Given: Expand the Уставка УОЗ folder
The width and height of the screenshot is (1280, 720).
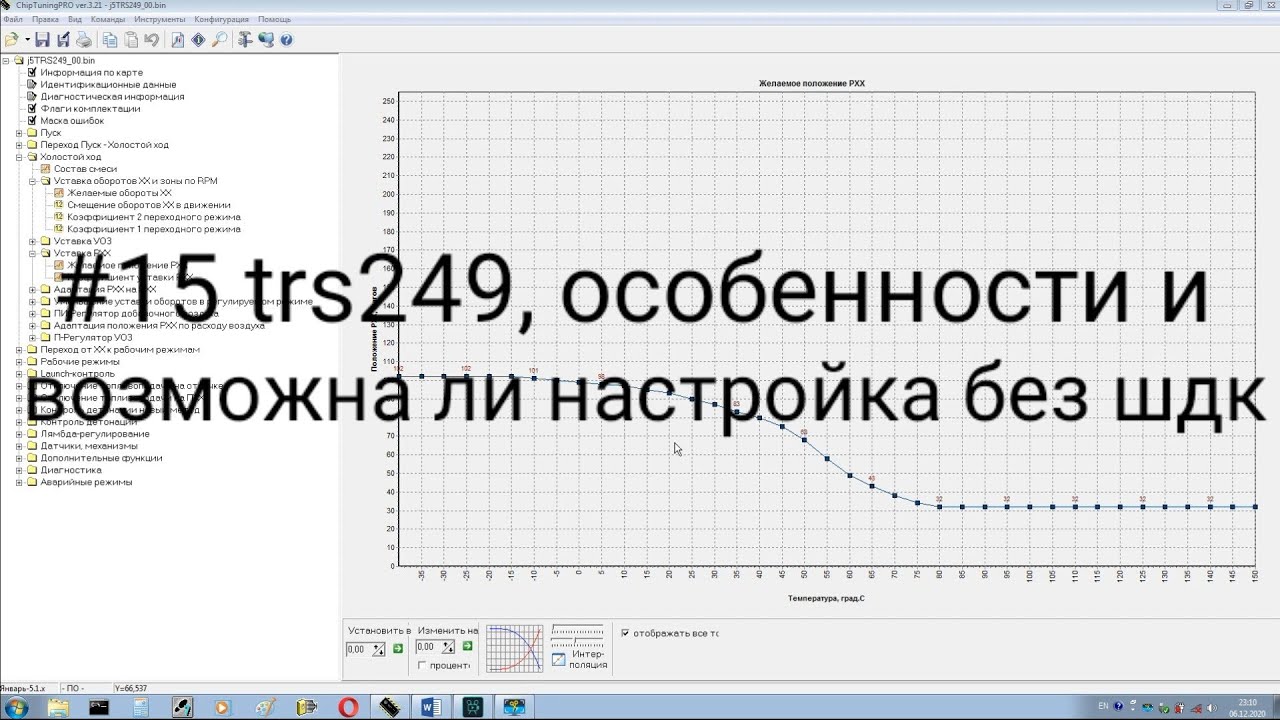Looking at the screenshot, I should 32,241.
